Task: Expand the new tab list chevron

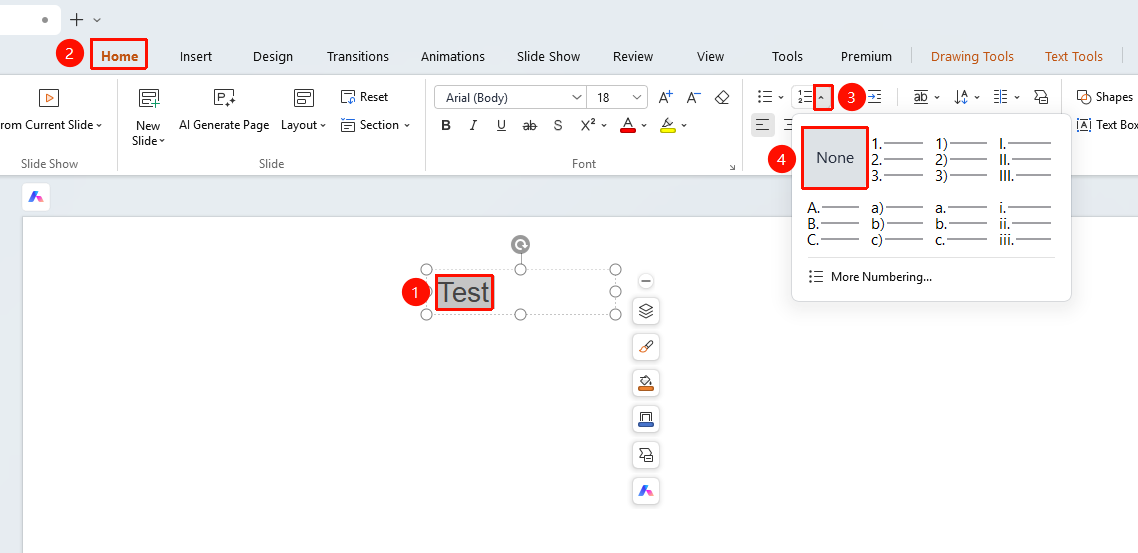Action: pos(97,20)
